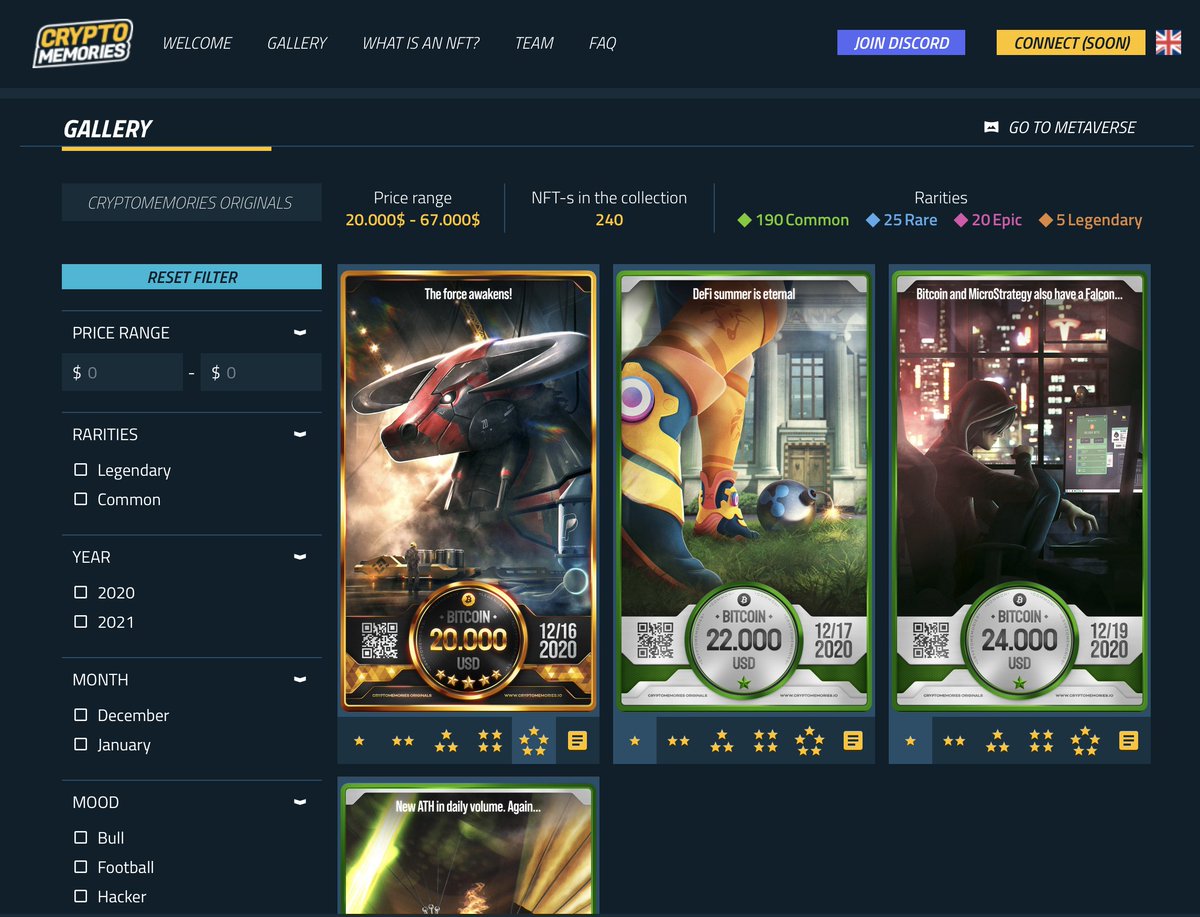Image resolution: width=1200 pixels, height=917 pixels.
Task: Click the '25 Rare' rarity label
Action: pos(902,220)
